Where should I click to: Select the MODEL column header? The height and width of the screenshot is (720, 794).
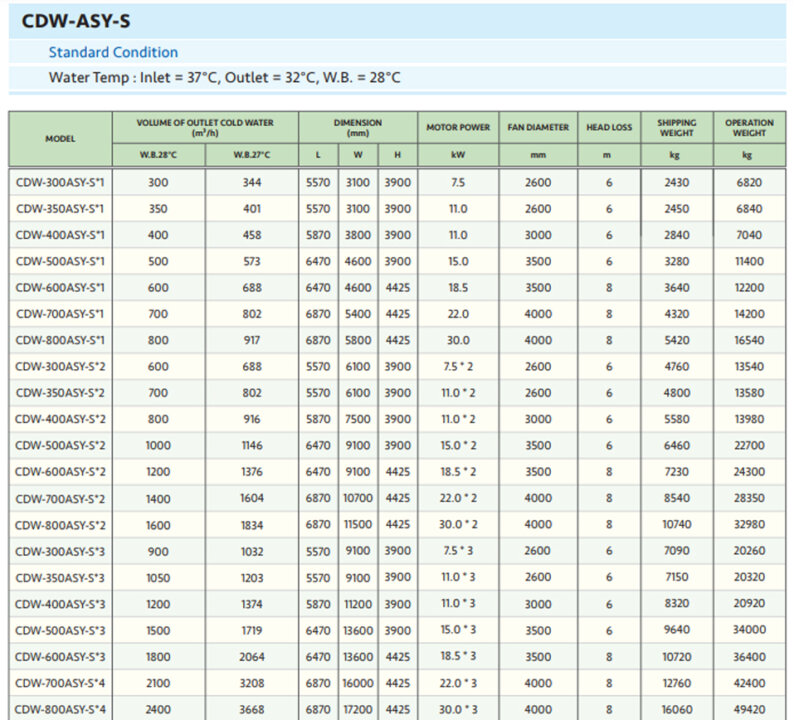coord(60,139)
